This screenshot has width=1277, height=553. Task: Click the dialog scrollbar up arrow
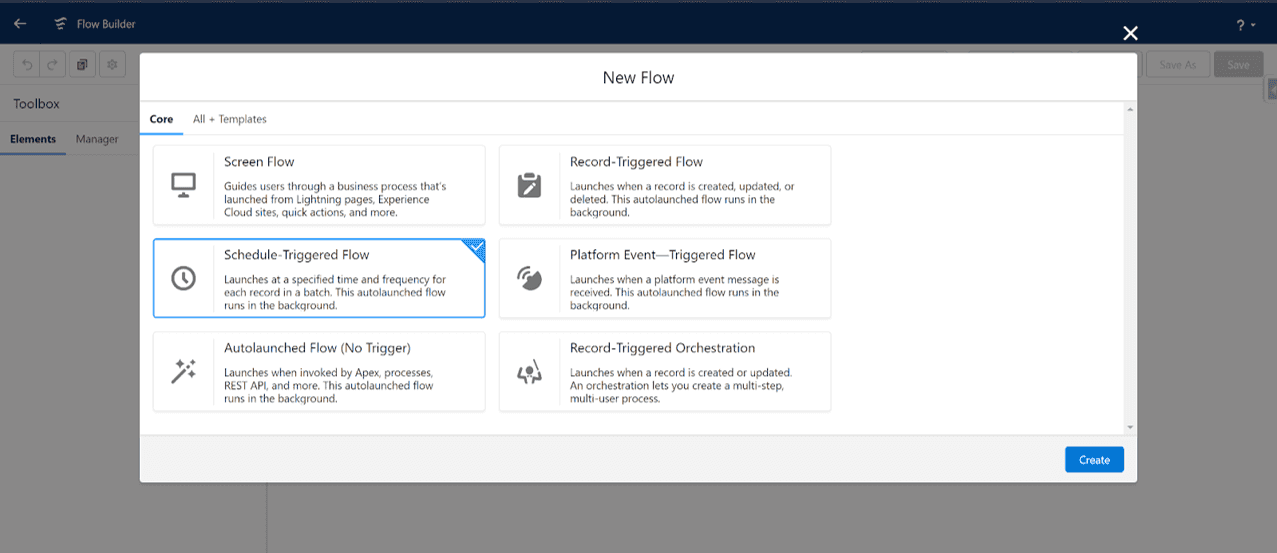click(x=1130, y=108)
